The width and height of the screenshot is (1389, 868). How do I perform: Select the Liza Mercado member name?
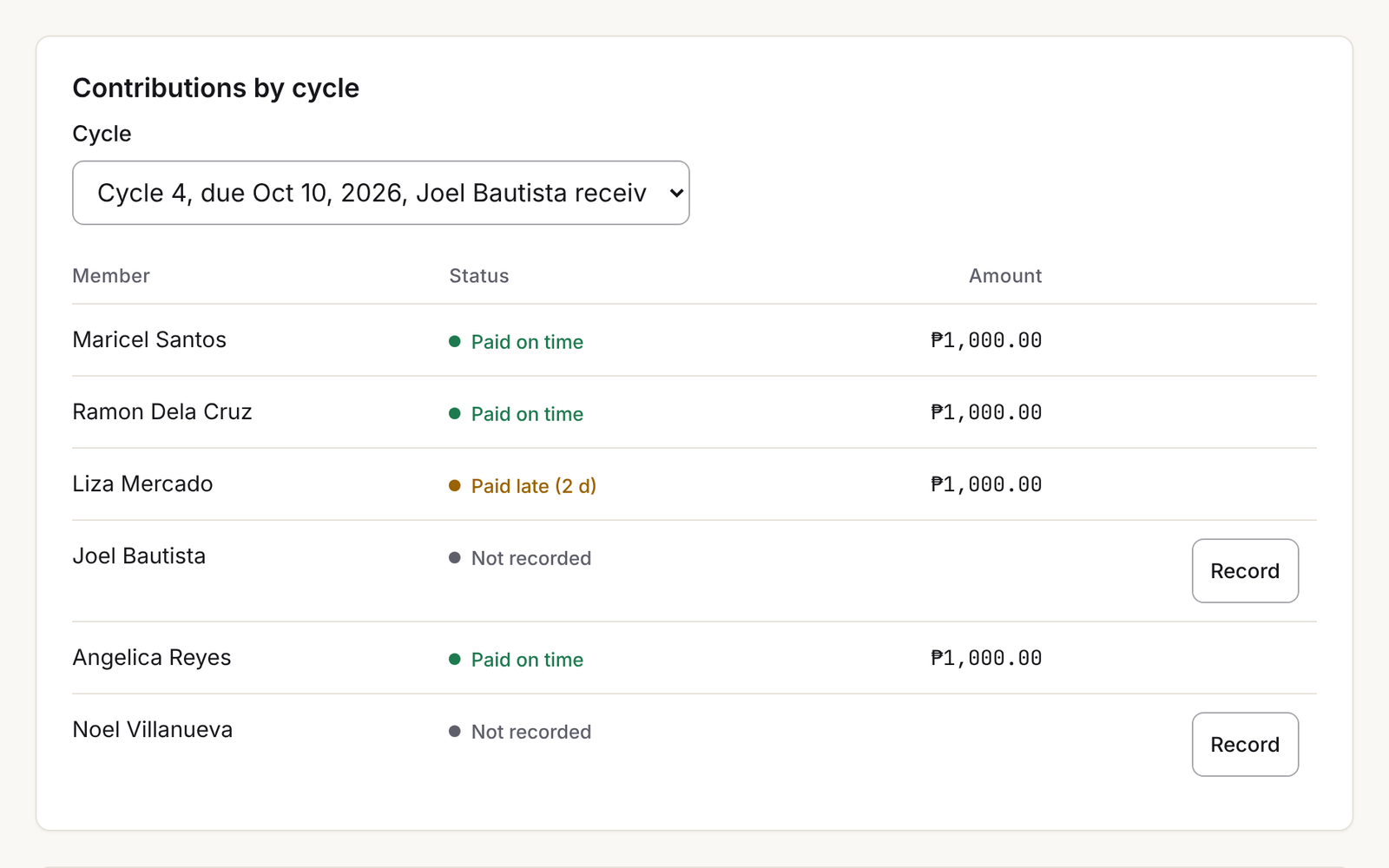point(142,483)
